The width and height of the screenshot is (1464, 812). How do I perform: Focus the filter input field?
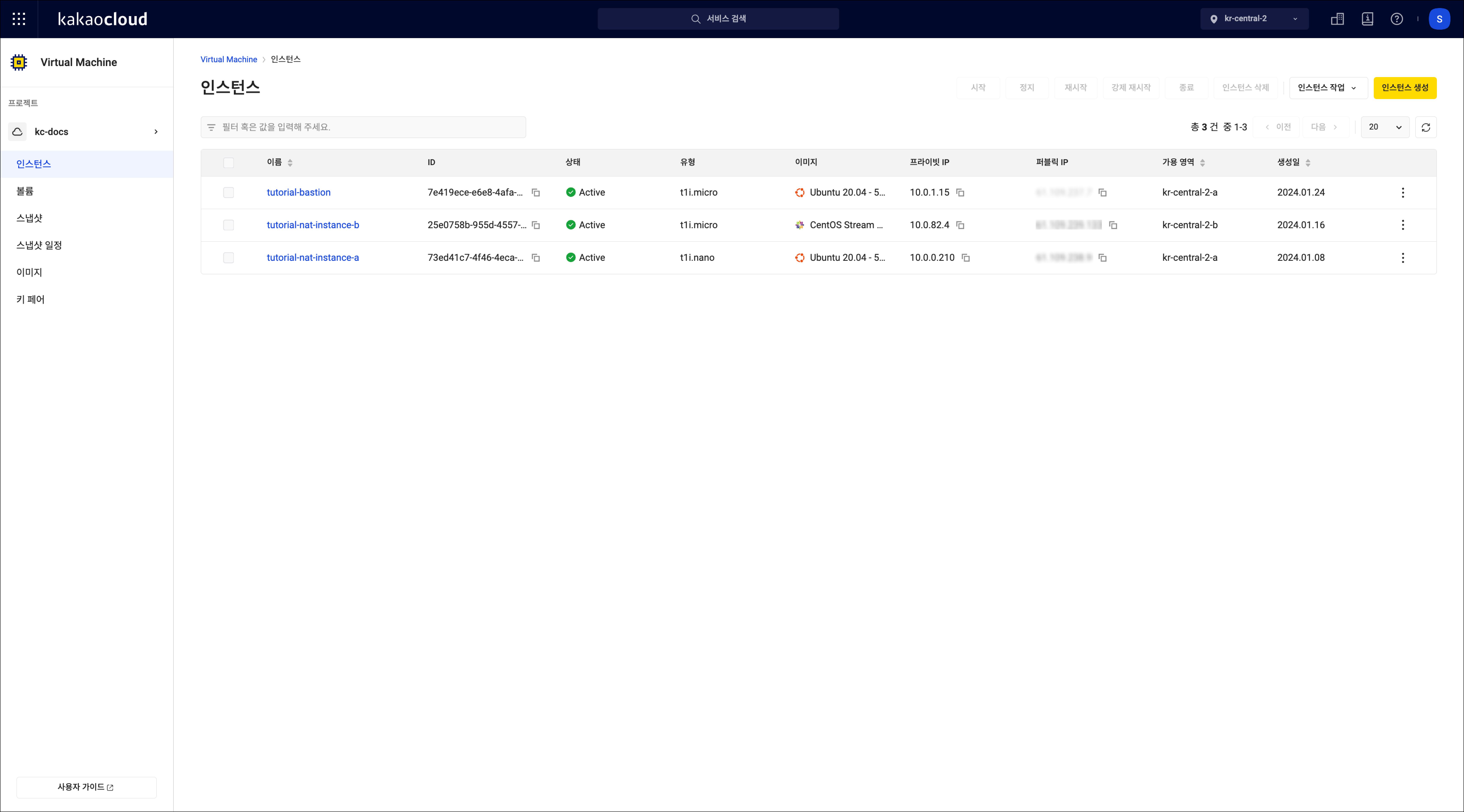click(363, 127)
